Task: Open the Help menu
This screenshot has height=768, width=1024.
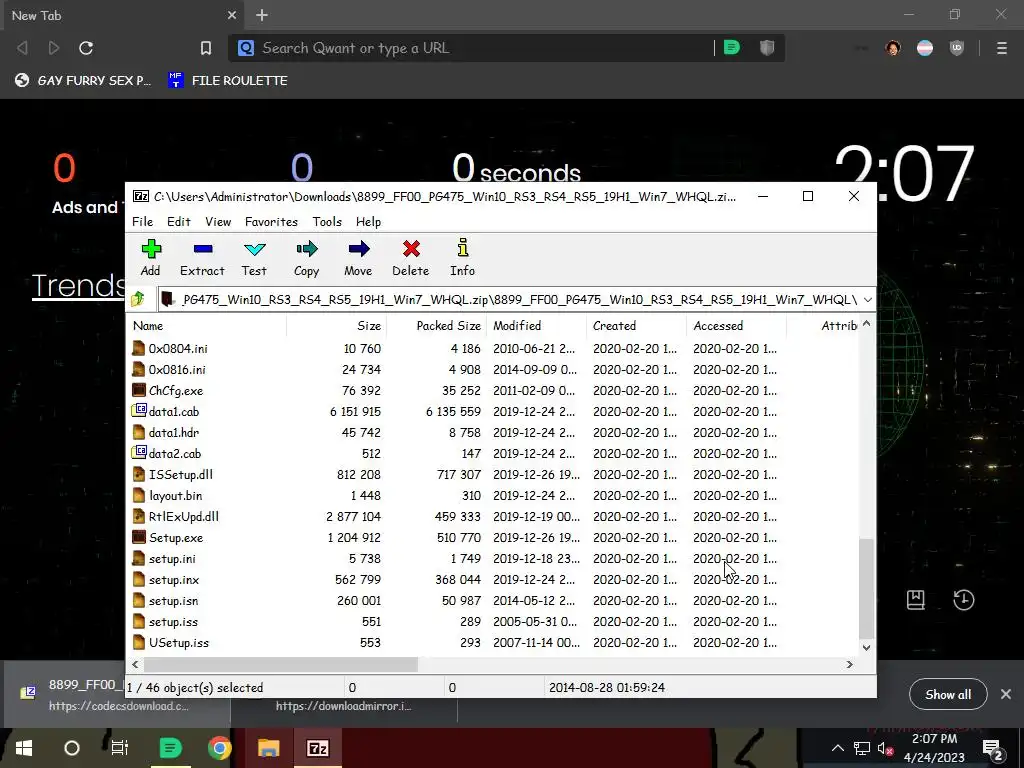Action: (368, 221)
